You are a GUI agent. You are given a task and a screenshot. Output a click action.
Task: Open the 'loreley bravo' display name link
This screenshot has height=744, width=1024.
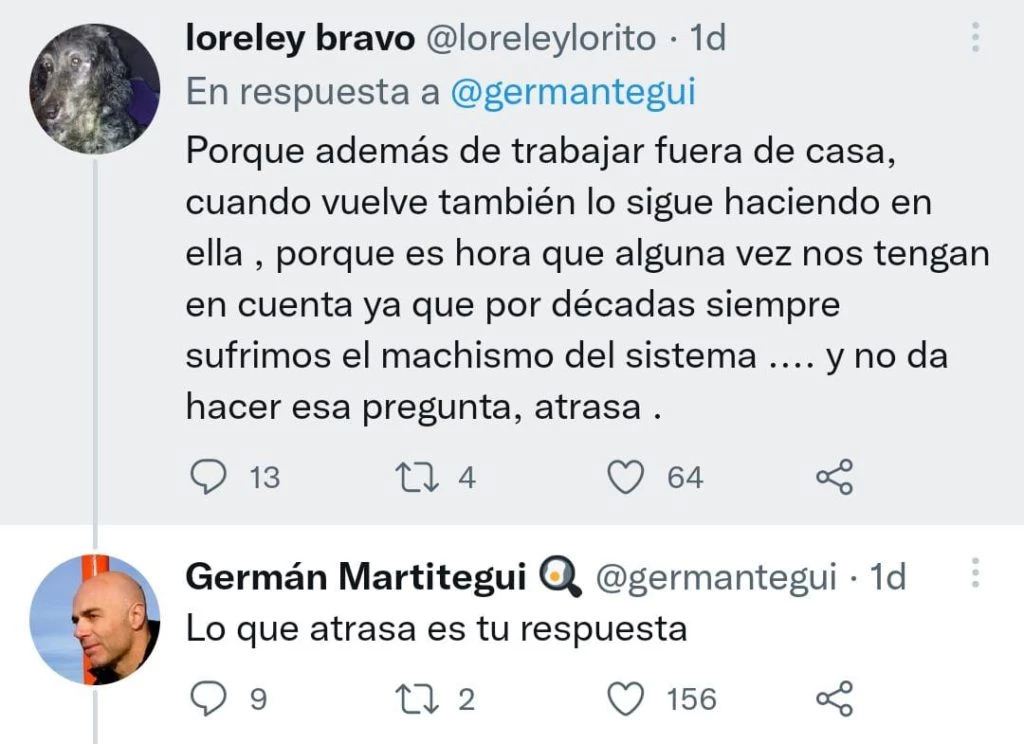(300, 38)
